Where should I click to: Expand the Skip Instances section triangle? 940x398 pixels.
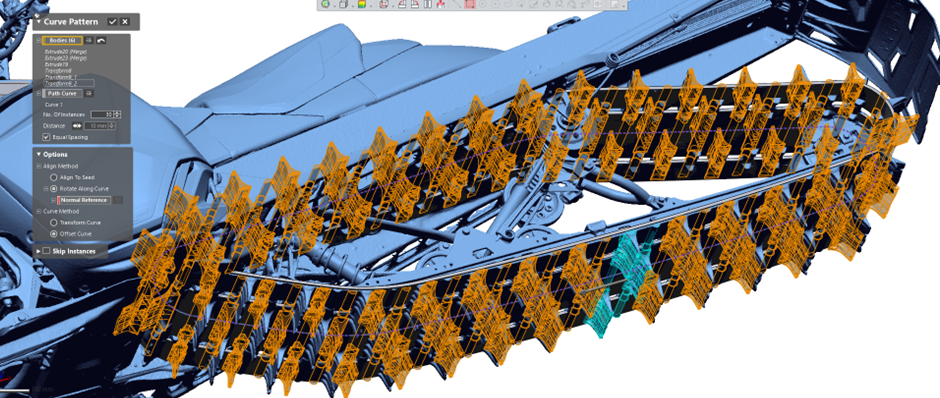tap(38, 251)
